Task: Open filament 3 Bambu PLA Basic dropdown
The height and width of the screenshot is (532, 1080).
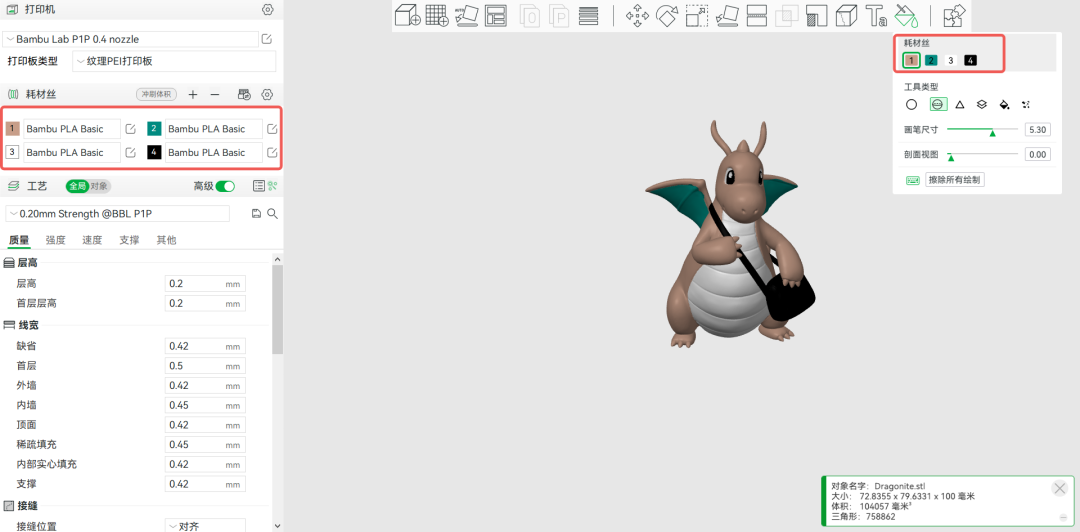Action: 72,152
